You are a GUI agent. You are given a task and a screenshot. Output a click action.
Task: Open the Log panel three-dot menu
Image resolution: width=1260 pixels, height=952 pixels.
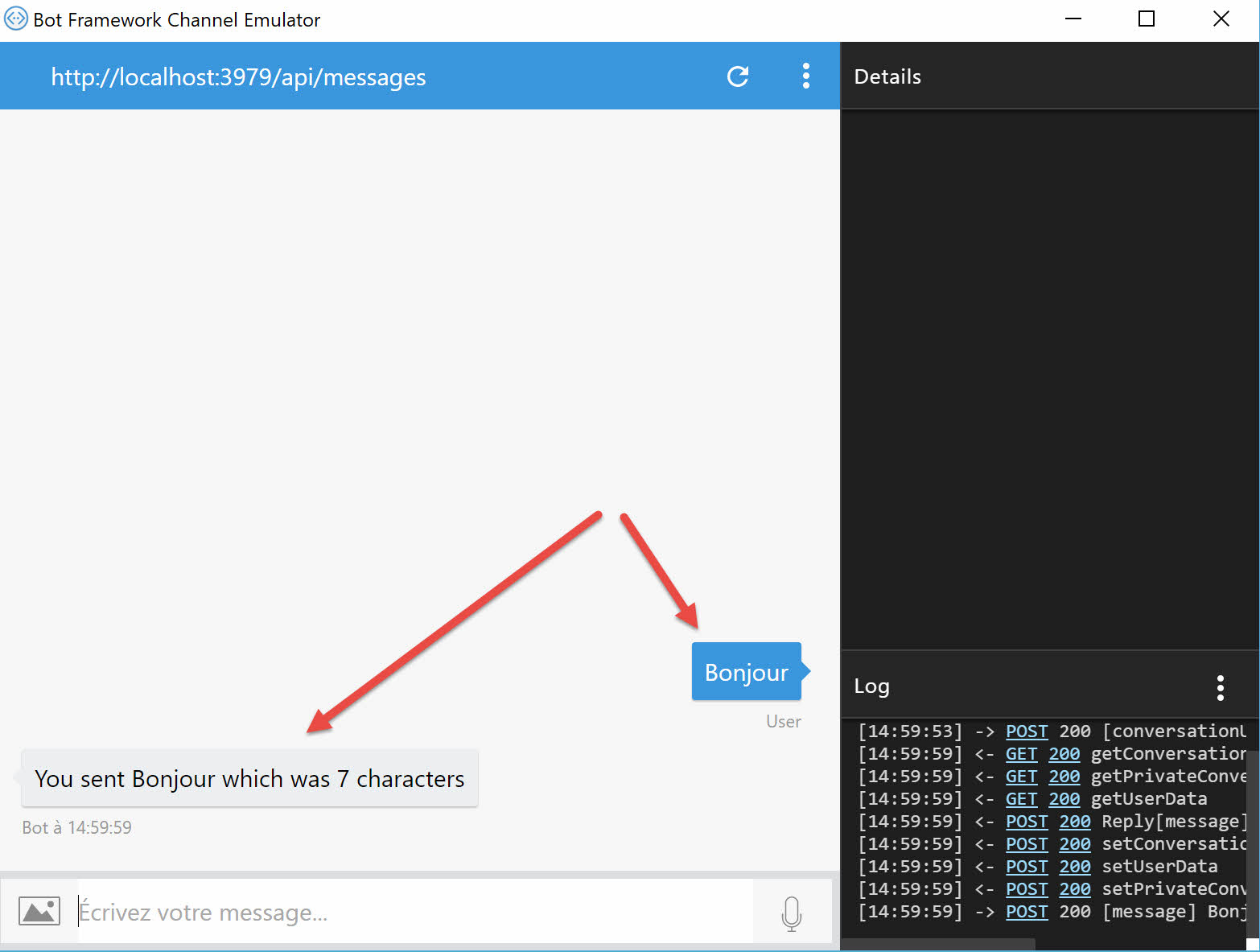(x=1221, y=688)
